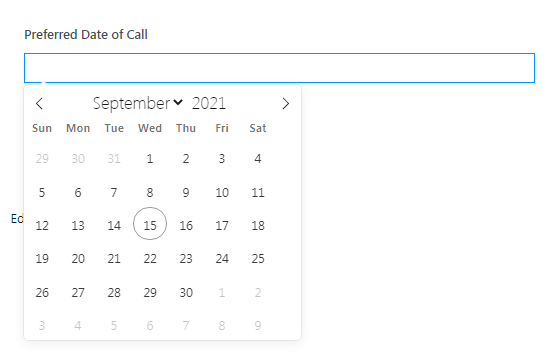Select Tuesday September 7

114,193
